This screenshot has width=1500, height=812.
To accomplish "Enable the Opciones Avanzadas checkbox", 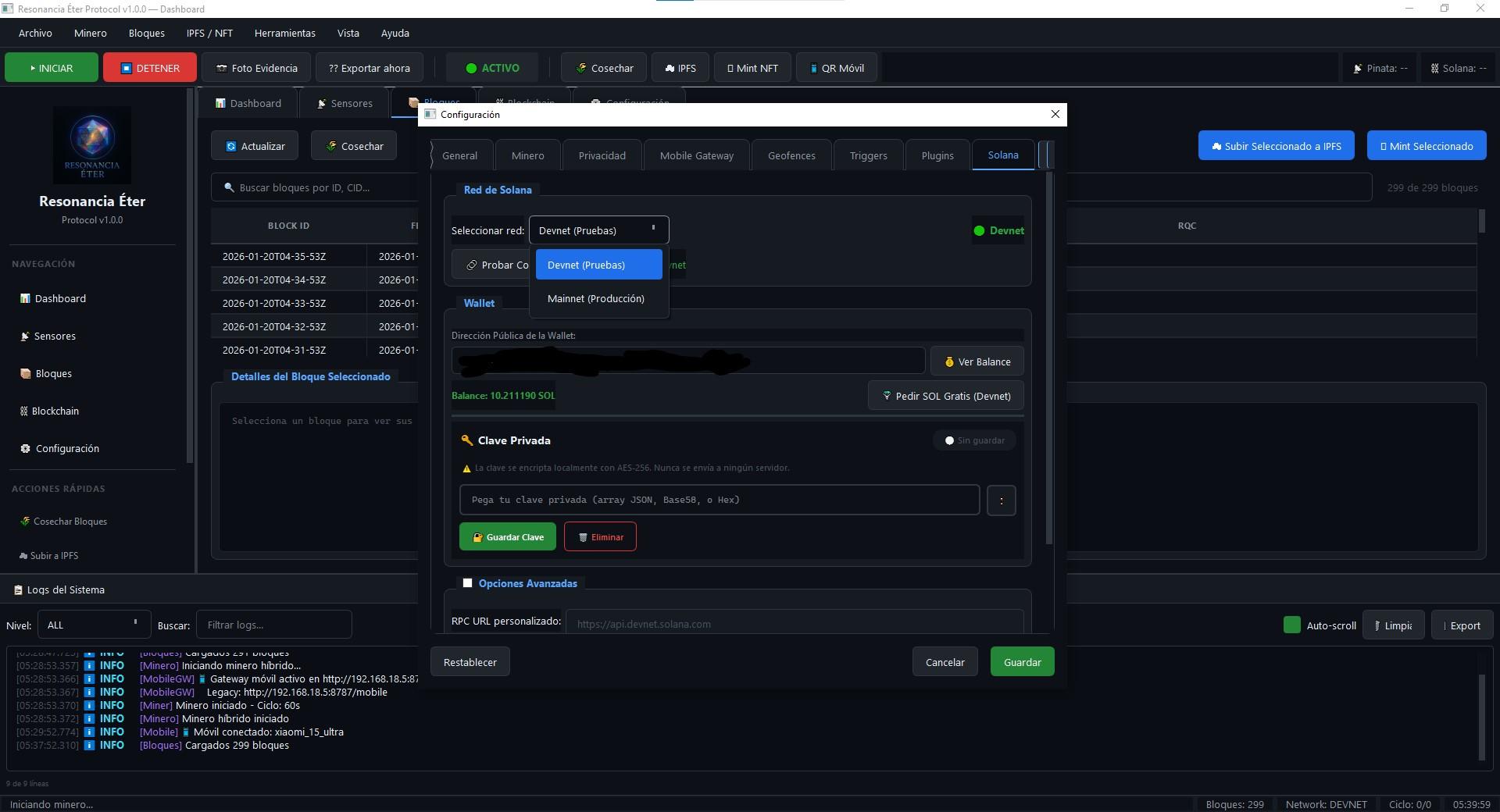I will pyautogui.click(x=467, y=583).
